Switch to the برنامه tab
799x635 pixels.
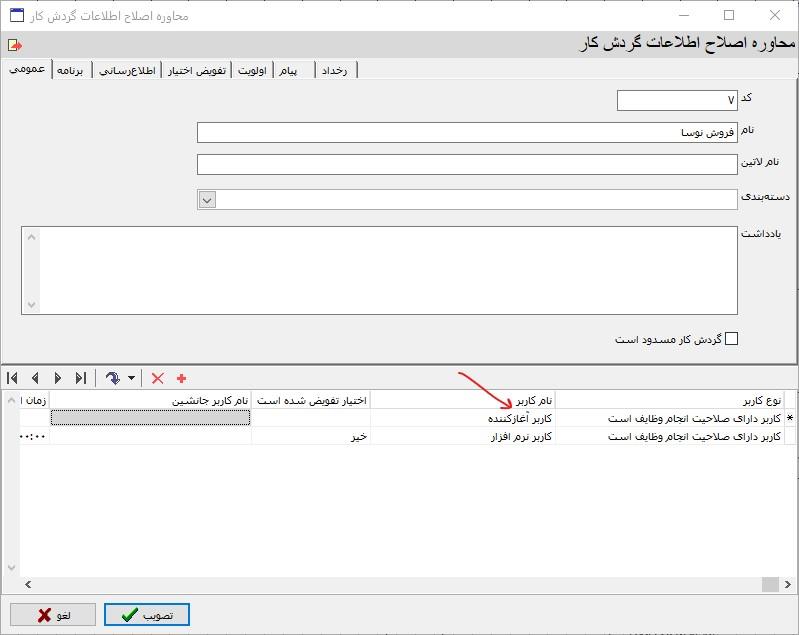pyautogui.click(x=72, y=70)
